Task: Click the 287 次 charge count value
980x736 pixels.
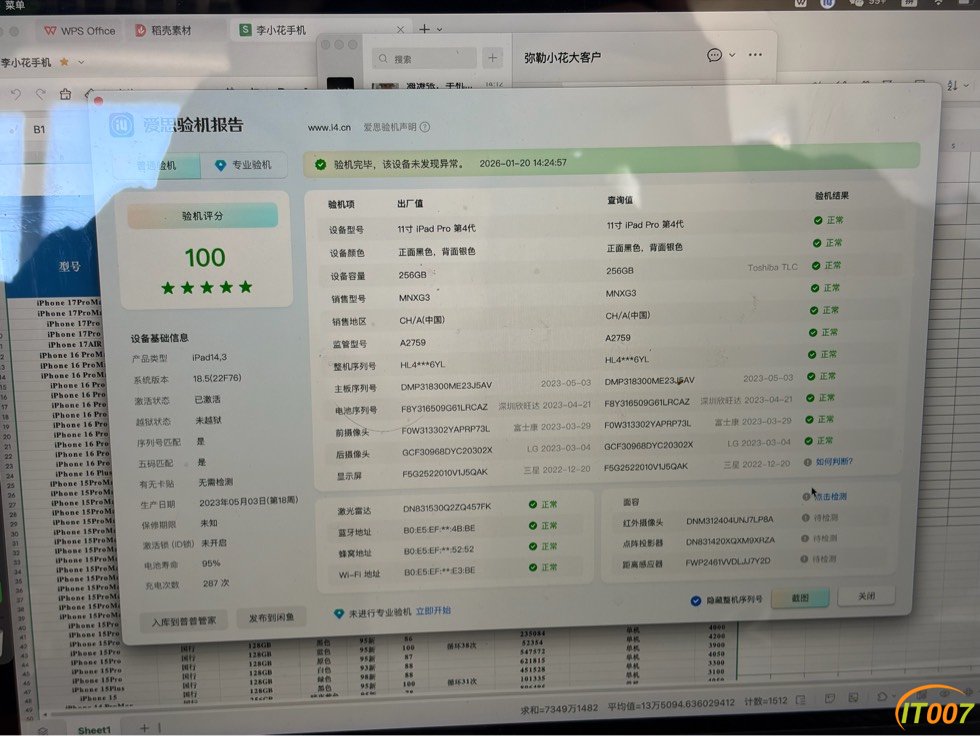Action: (x=216, y=583)
